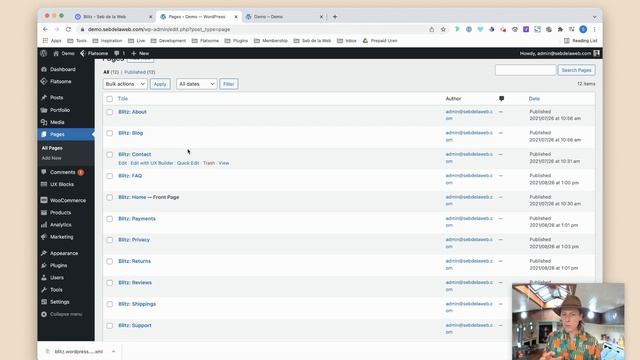Viewport: 640px width, 360px height.
Task: Open Chrome three-dot menu
Action: point(595,29)
